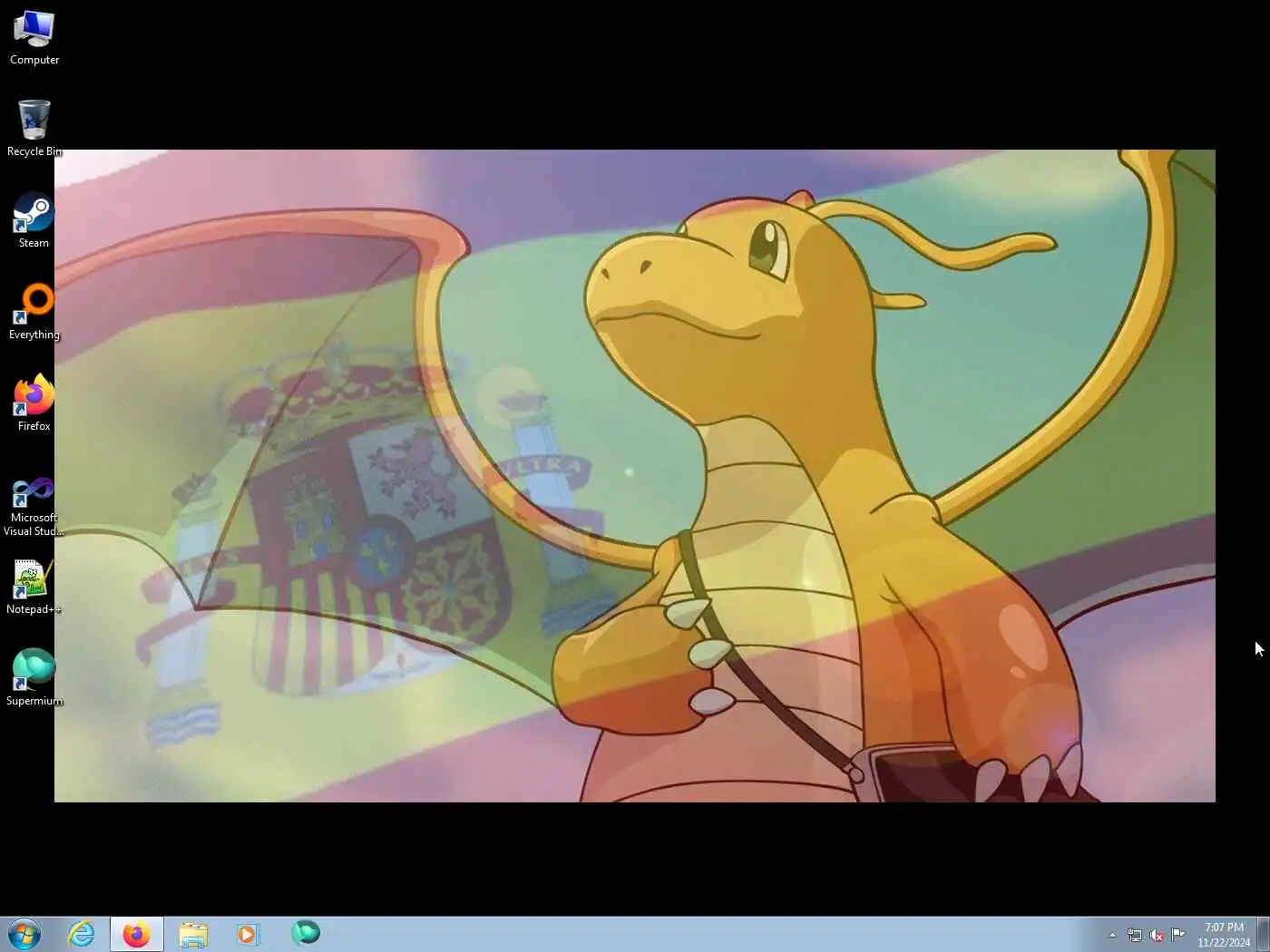Open Windows Media Player from the taskbar
1270x952 pixels.
point(248,934)
